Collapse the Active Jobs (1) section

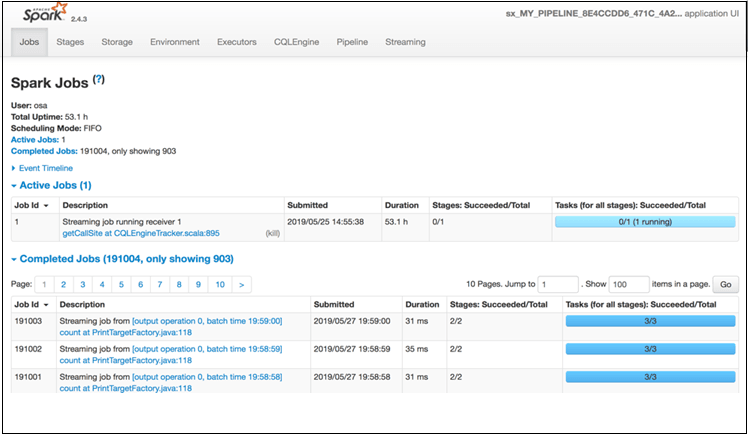coord(52,186)
